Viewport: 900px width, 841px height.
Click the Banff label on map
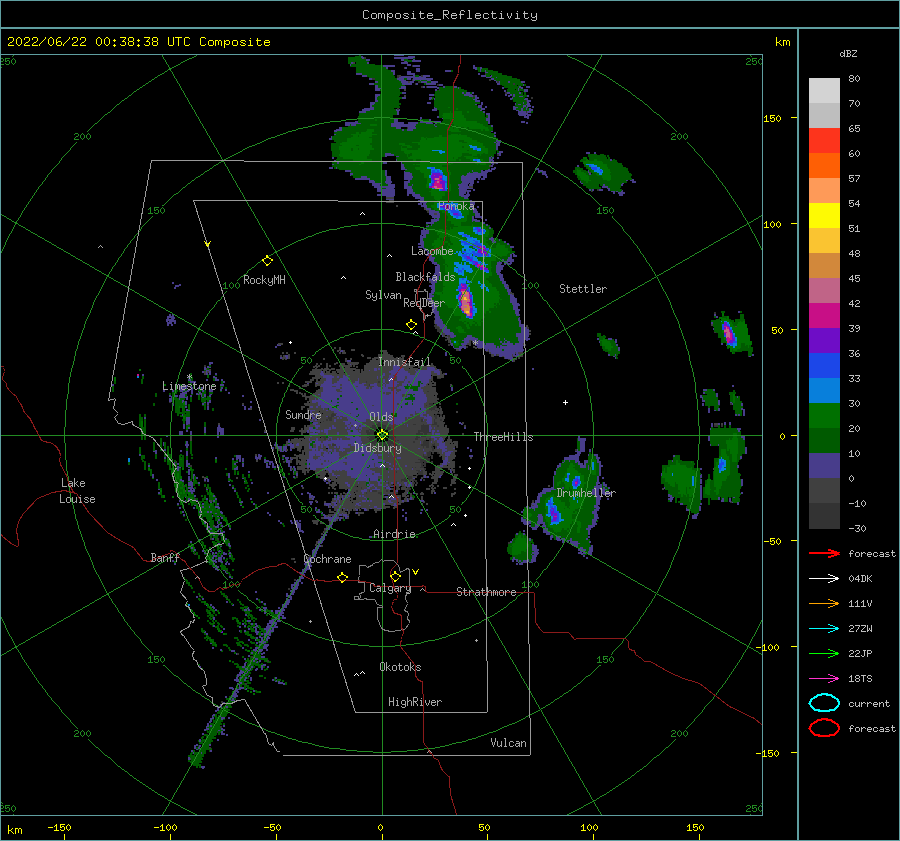(165, 557)
